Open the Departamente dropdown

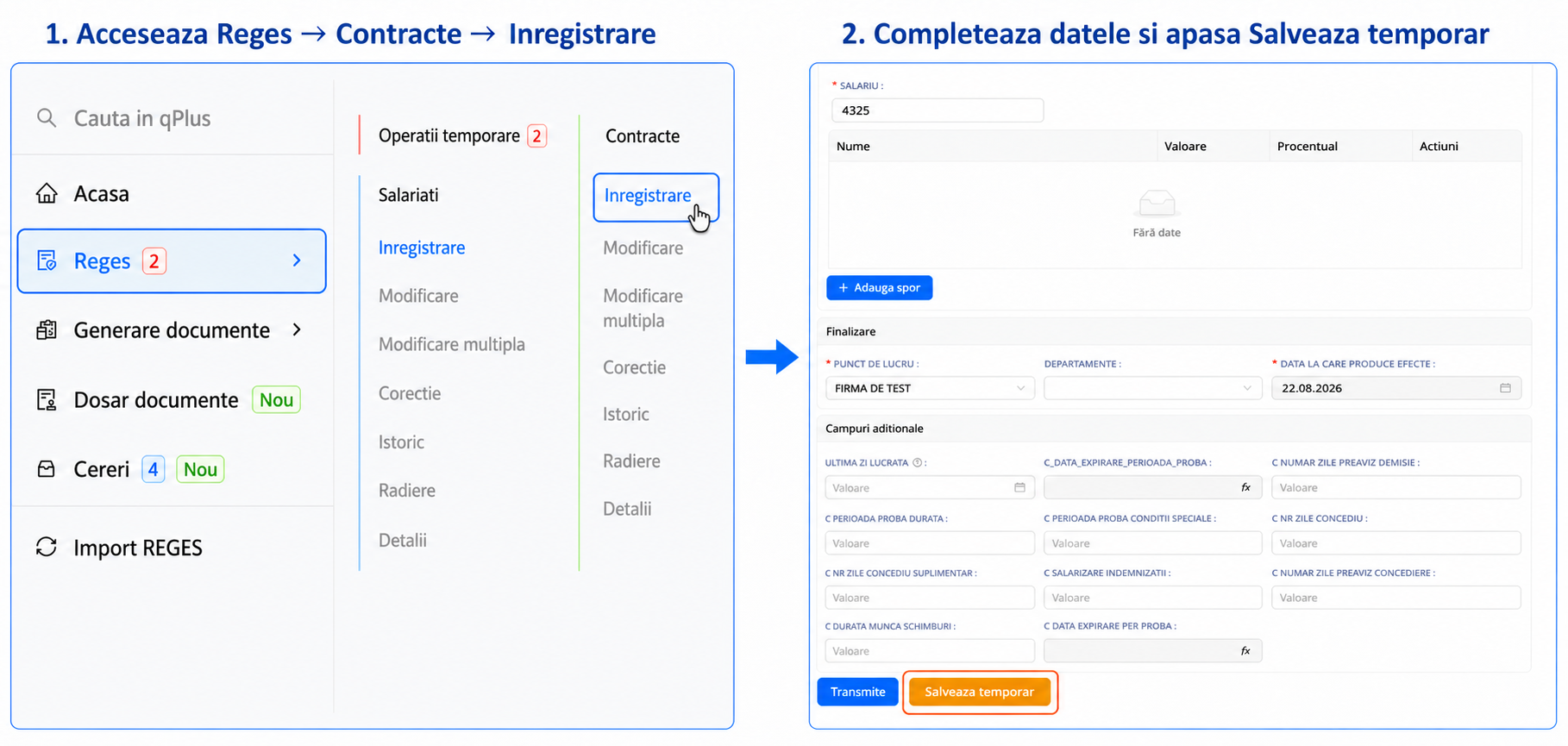coord(1152,388)
